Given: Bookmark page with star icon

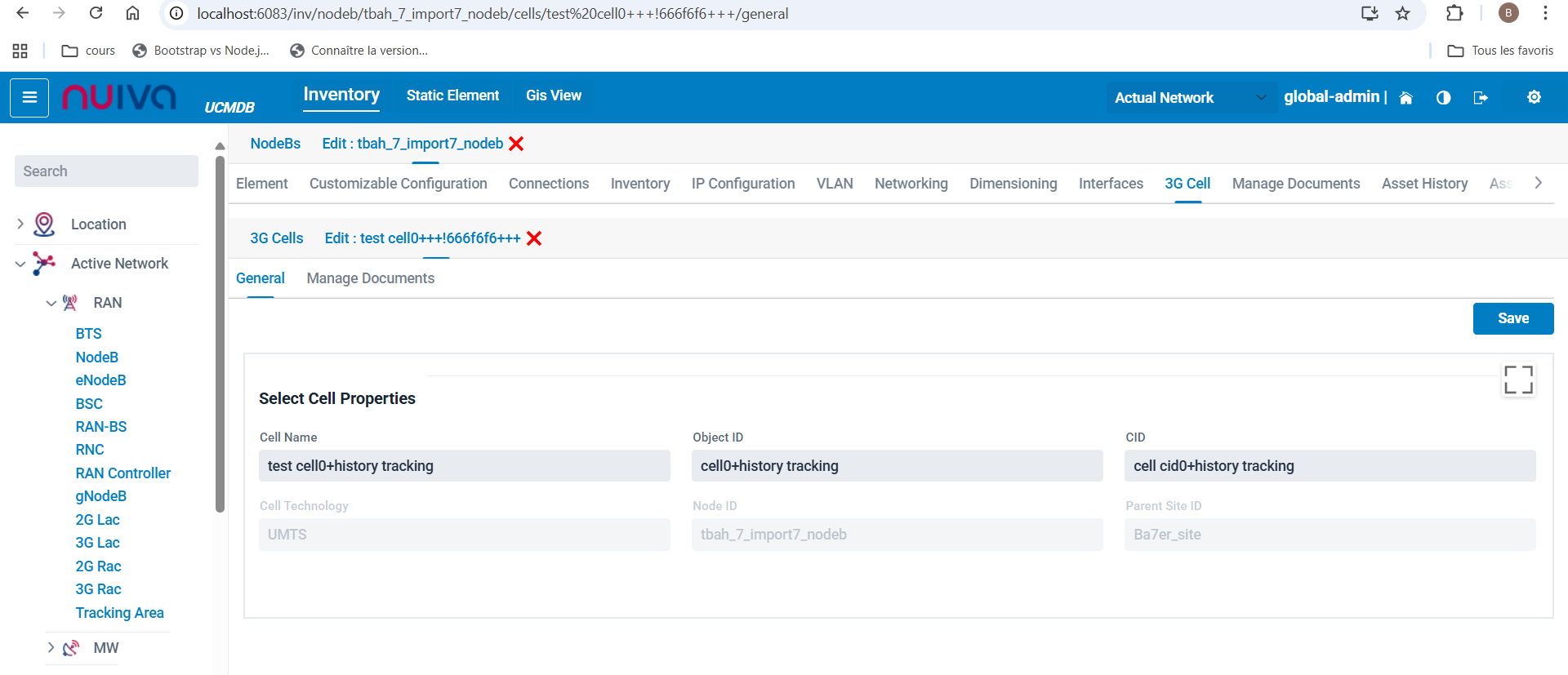Looking at the screenshot, I should coord(1402,13).
